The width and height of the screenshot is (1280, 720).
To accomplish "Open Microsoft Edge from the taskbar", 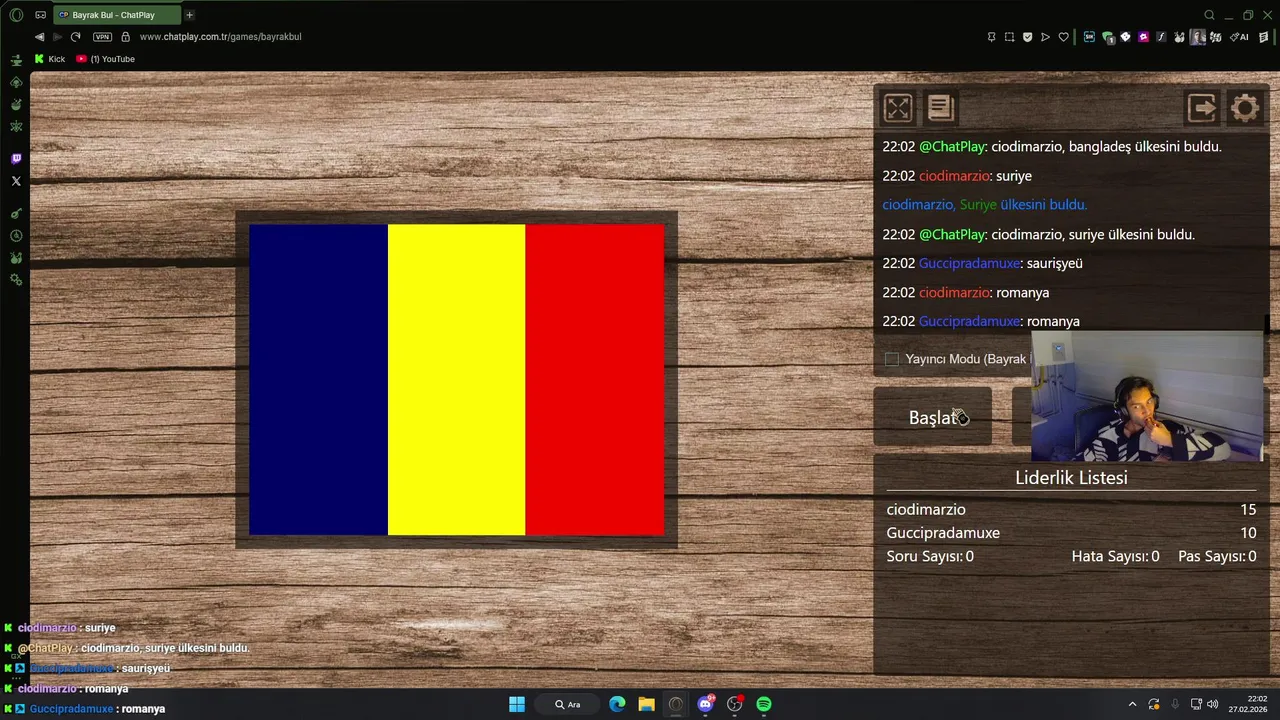I will [617, 704].
